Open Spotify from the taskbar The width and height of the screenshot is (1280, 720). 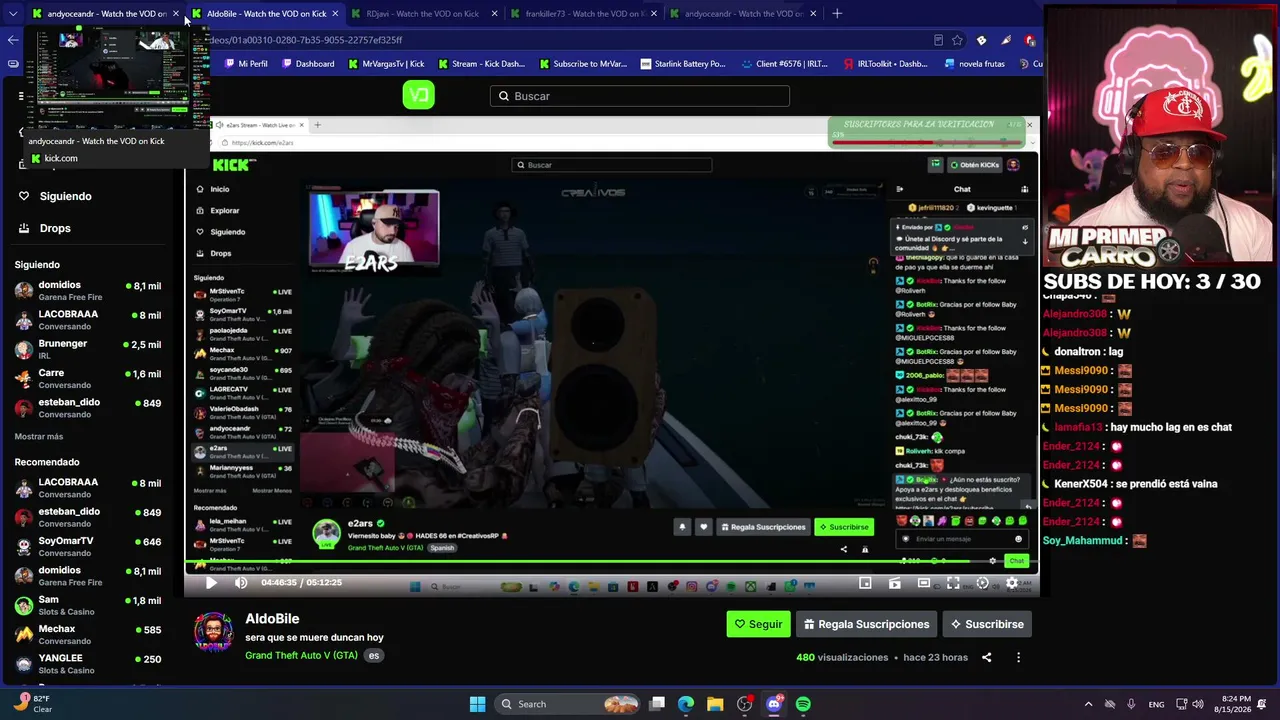tap(803, 704)
